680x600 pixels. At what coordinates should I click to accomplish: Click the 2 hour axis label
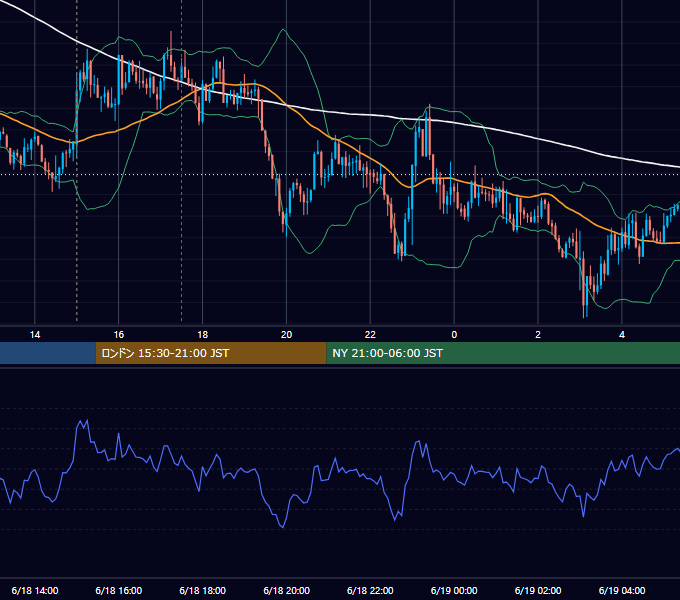click(x=538, y=335)
